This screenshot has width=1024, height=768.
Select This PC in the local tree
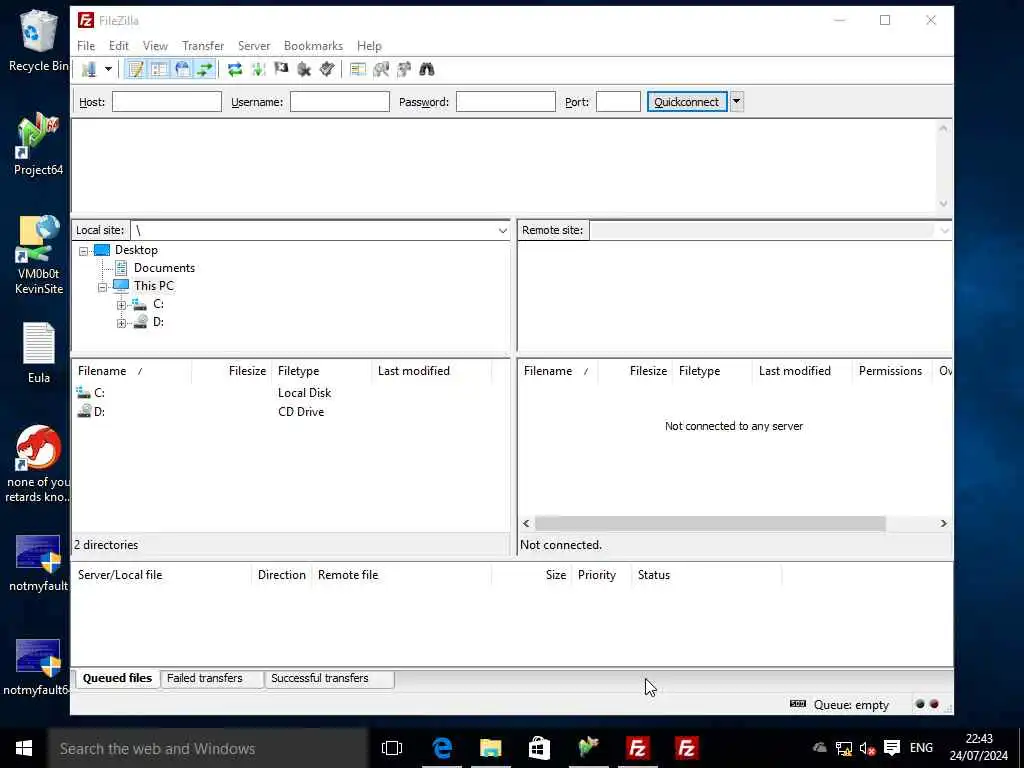153,286
